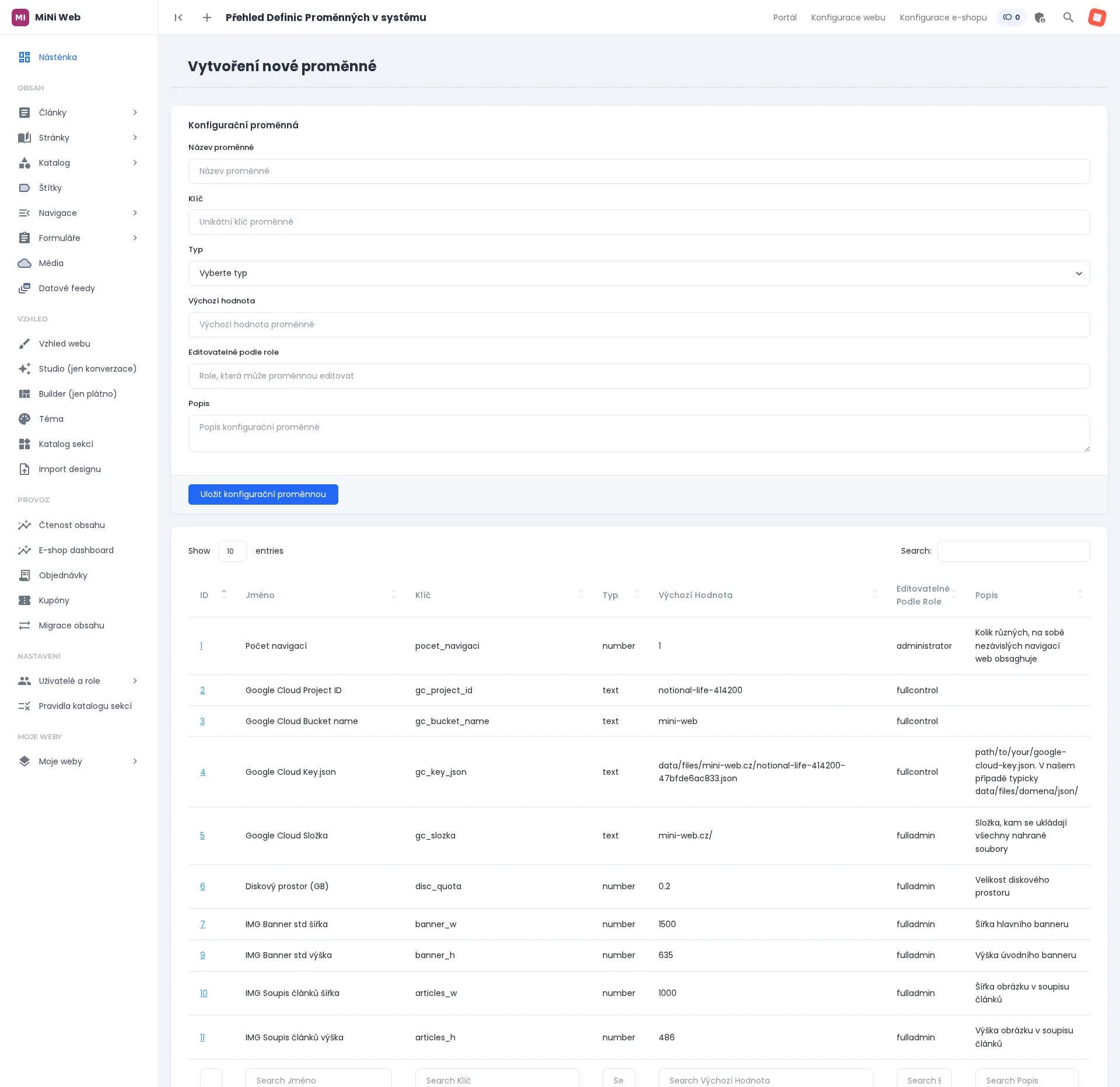
Task: Open Konfigurace e-shopu menu item
Action: [x=943, y=18]
